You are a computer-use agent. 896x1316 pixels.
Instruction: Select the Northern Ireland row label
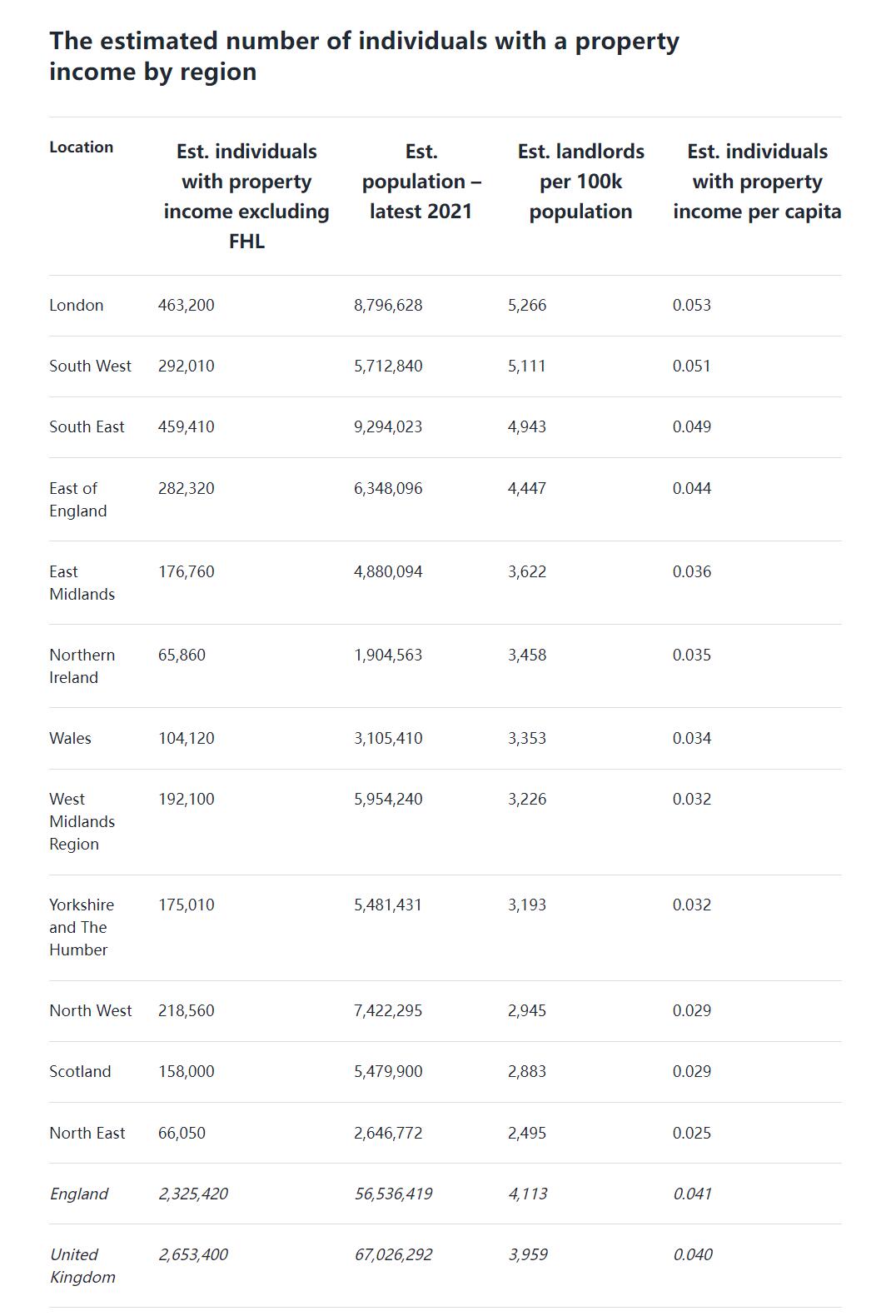coord(82,666)
